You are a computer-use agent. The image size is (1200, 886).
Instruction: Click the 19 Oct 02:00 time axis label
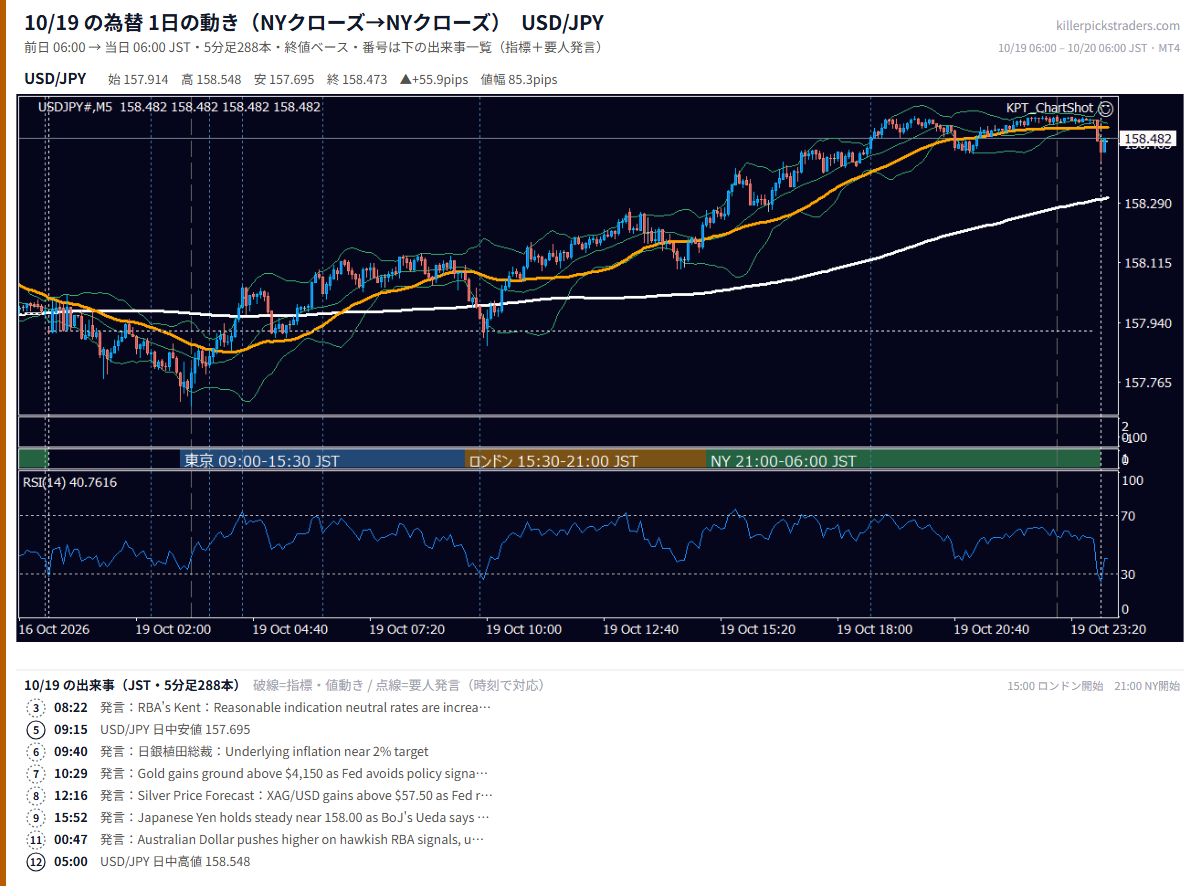(173, 630)
